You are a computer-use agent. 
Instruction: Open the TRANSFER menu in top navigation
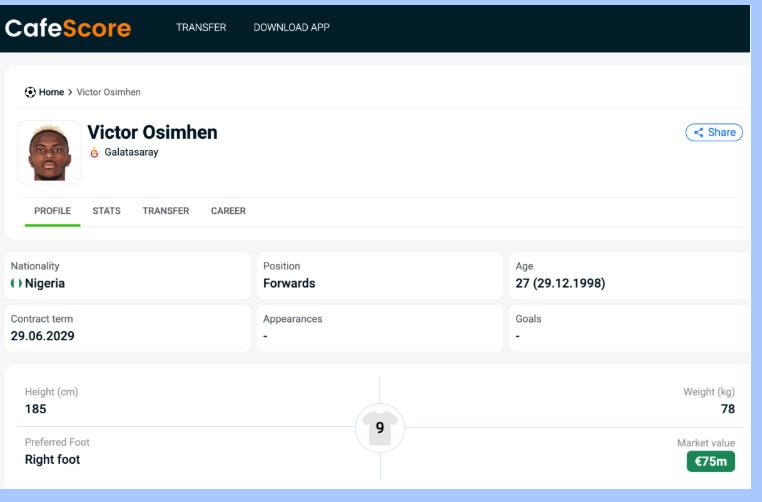[201, 27]
